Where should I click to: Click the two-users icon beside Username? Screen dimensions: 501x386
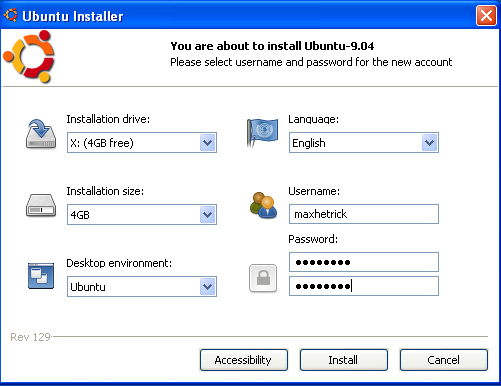(x=263, y=205)
